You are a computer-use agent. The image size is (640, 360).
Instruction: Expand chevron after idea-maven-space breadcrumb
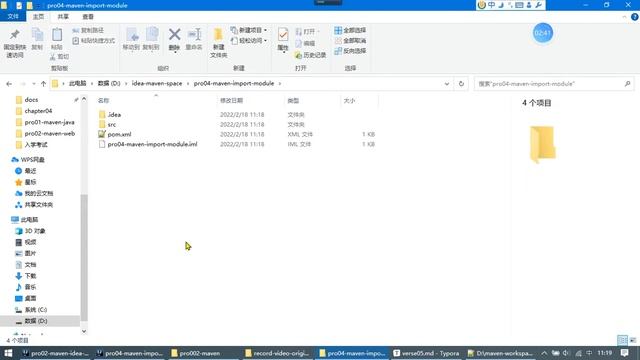[188, 84]
